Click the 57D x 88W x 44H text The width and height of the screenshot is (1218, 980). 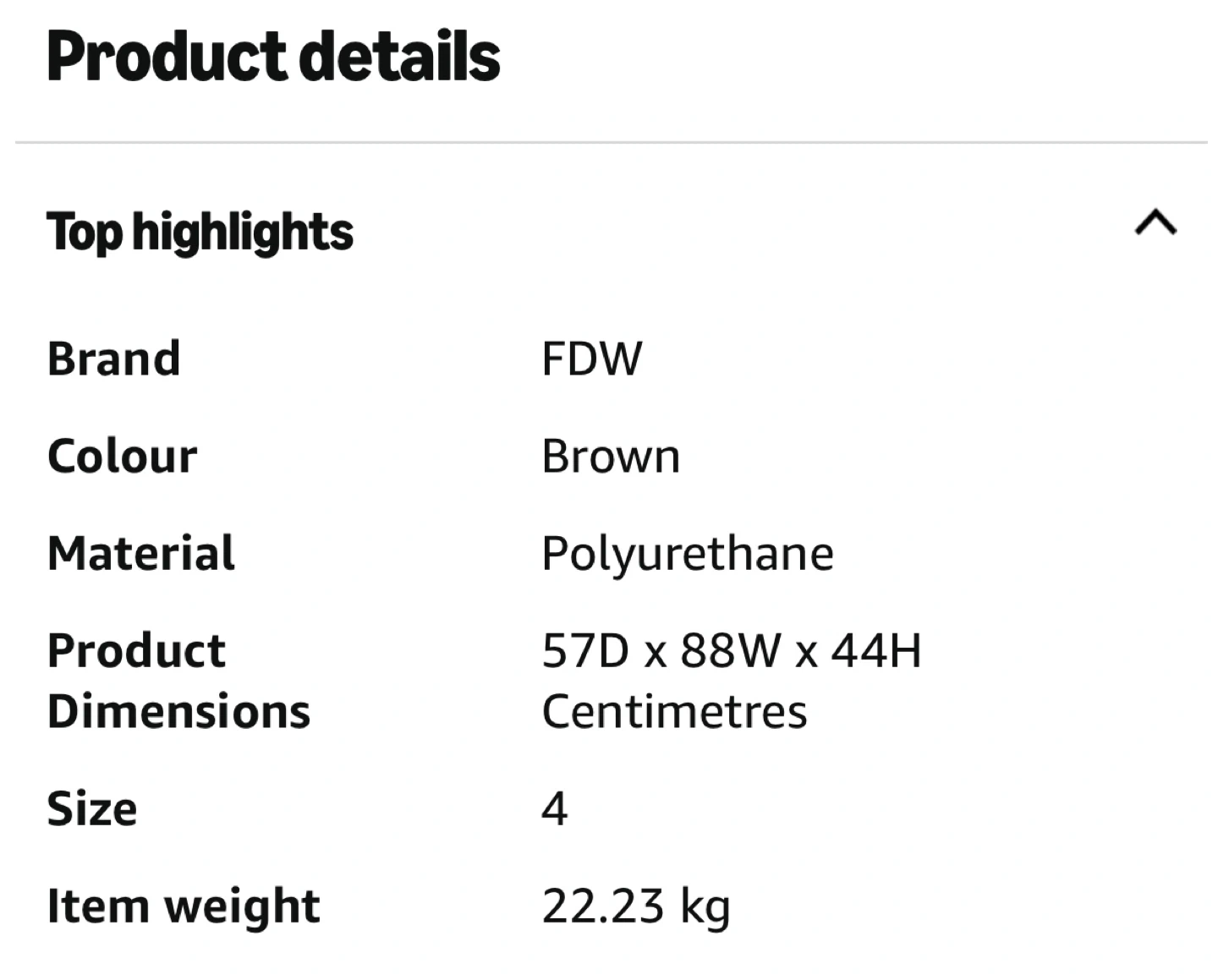732,650
